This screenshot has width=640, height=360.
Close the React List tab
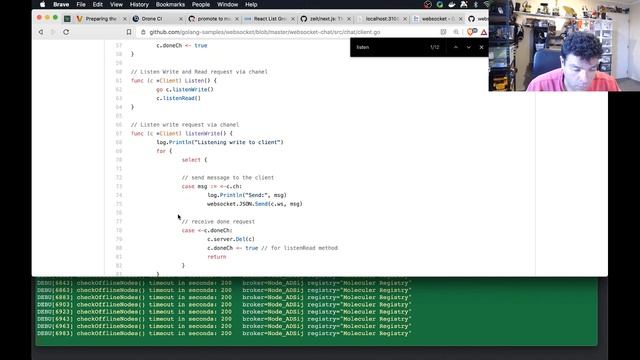click(x=293, y=19)
